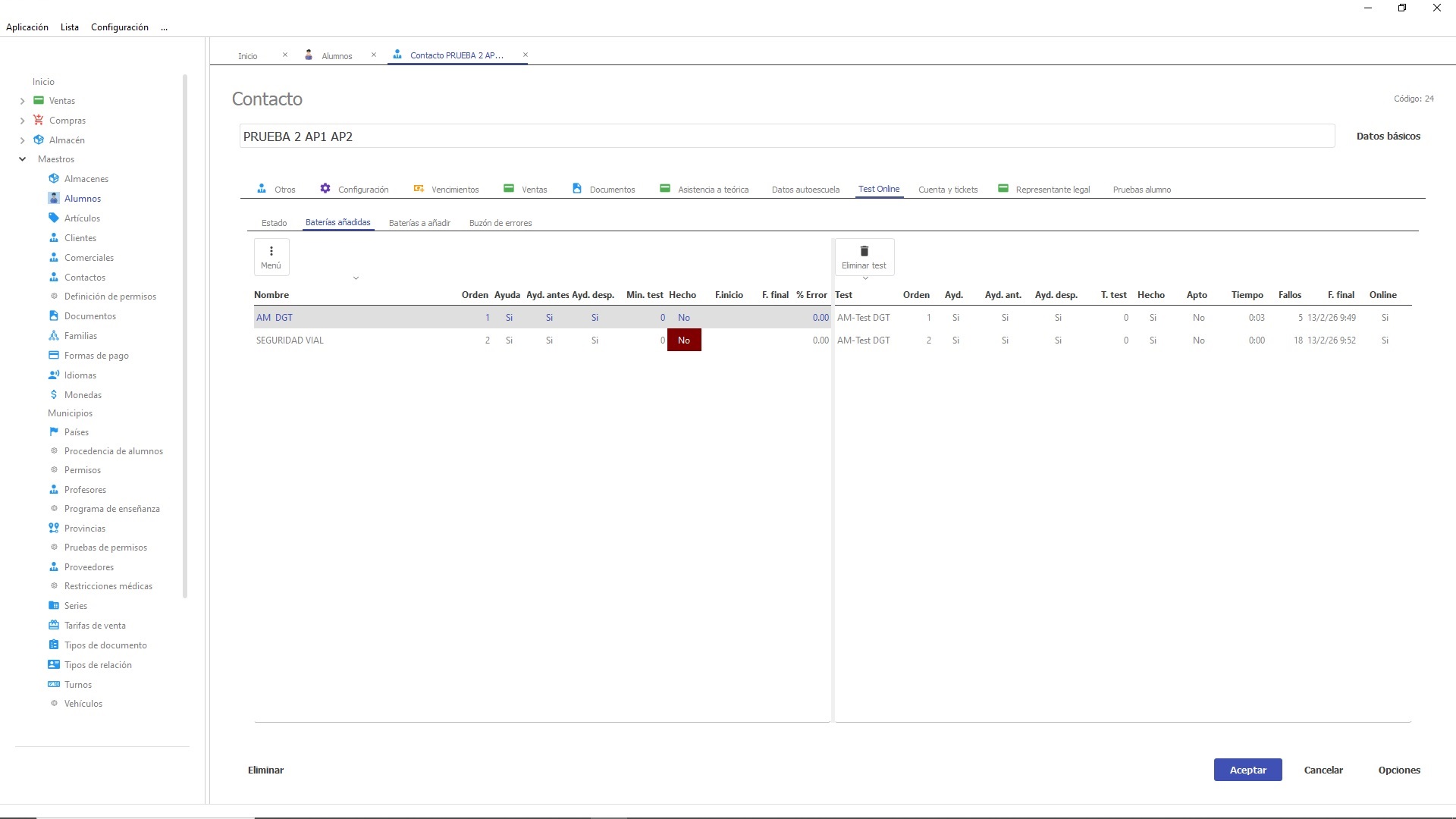Expand the Almacén tree node
This screenshot has height=819, width=1456.
click(22, 140)
